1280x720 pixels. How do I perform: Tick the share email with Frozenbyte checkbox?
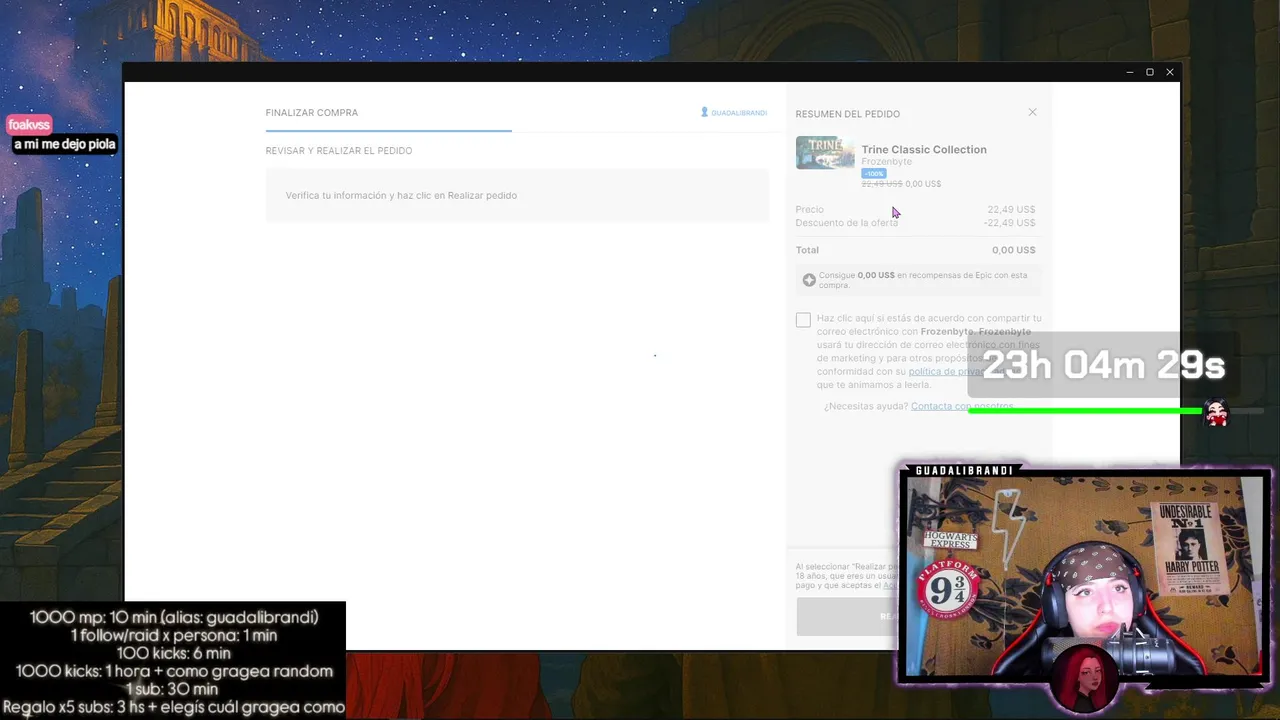803,320
